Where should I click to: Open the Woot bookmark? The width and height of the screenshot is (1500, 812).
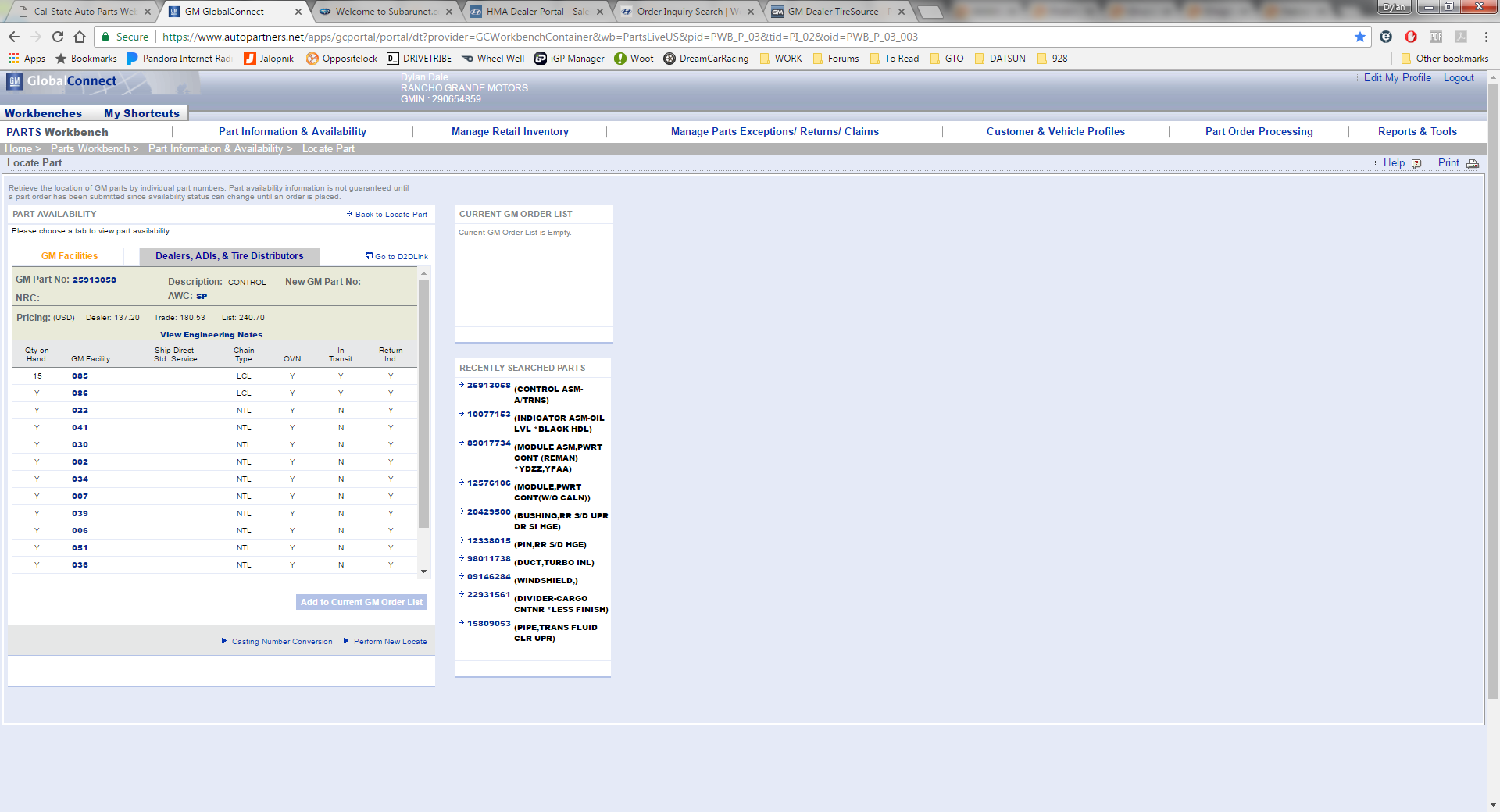coord(634,59)
